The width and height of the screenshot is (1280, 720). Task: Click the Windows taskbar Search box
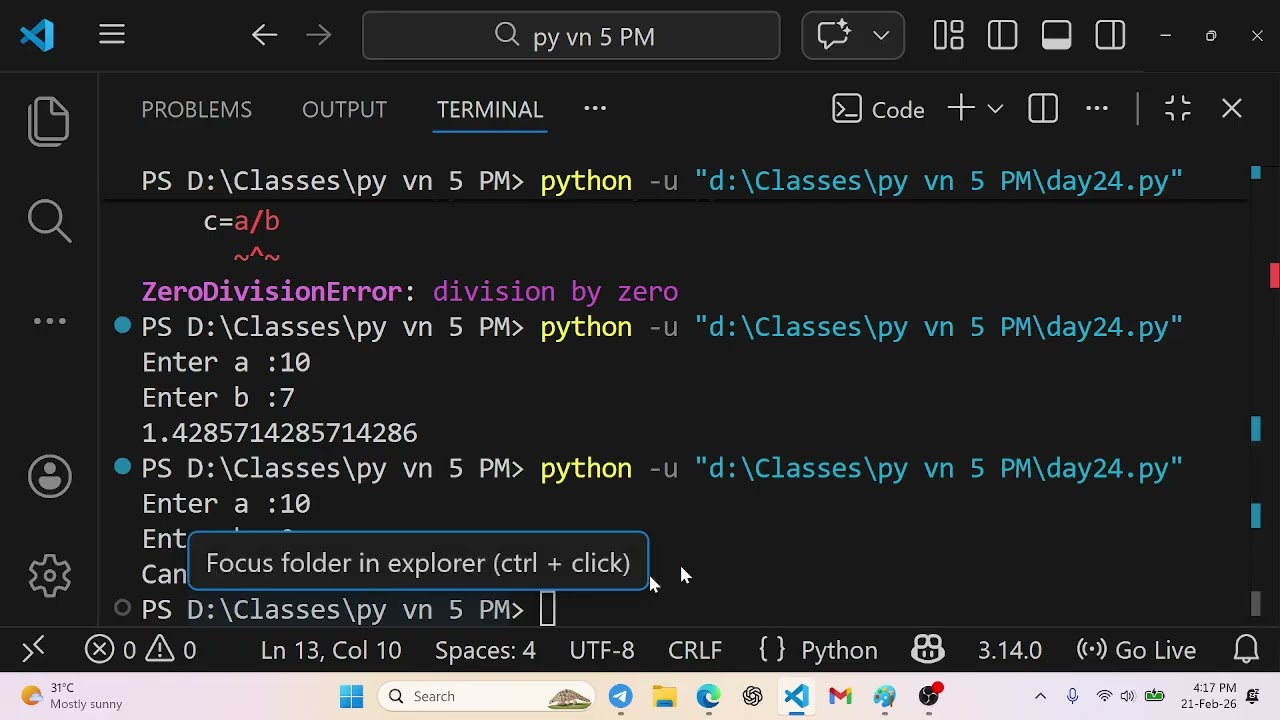tap(487, 696)
